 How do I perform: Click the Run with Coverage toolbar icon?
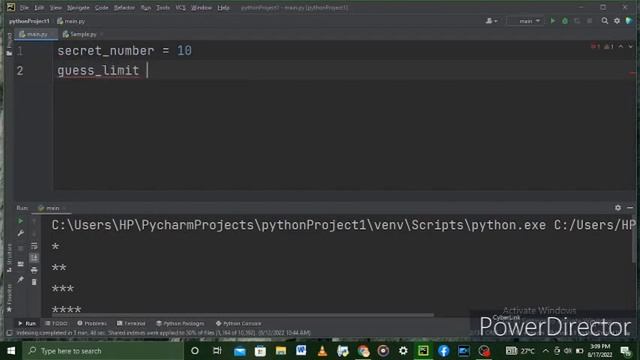577,21
